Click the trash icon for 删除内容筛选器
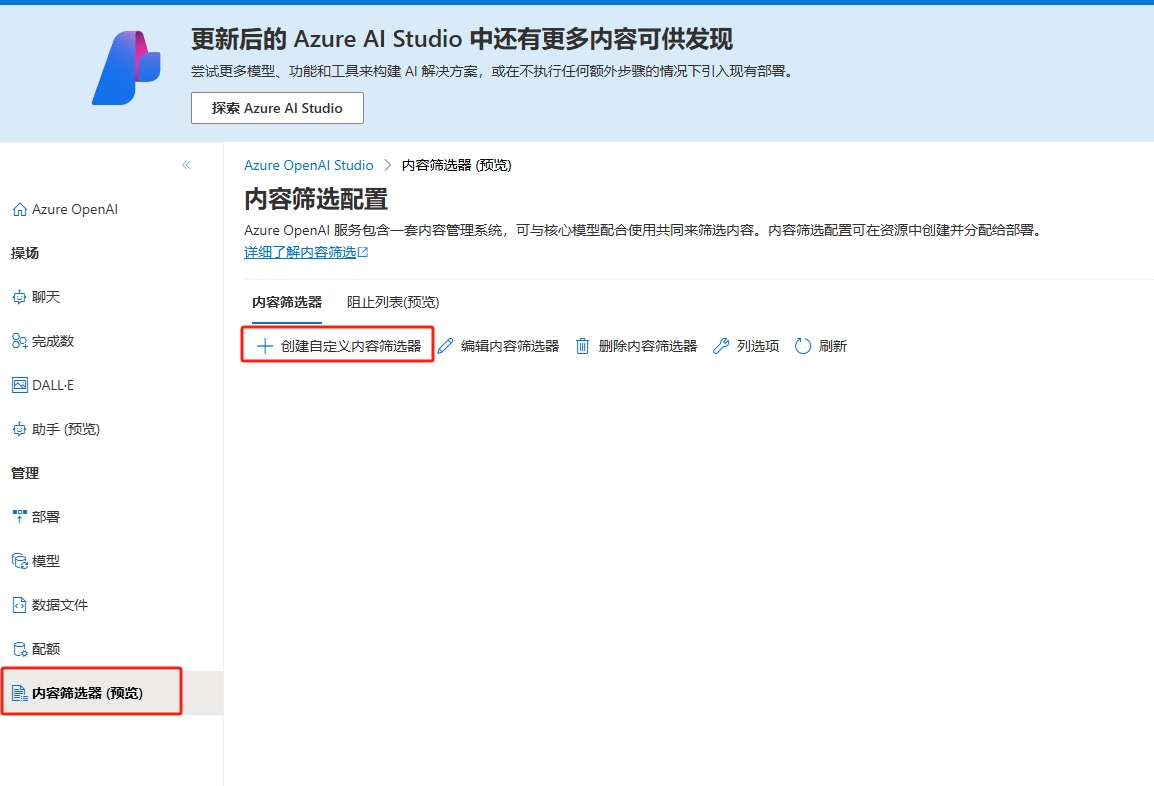 [582, 346]
